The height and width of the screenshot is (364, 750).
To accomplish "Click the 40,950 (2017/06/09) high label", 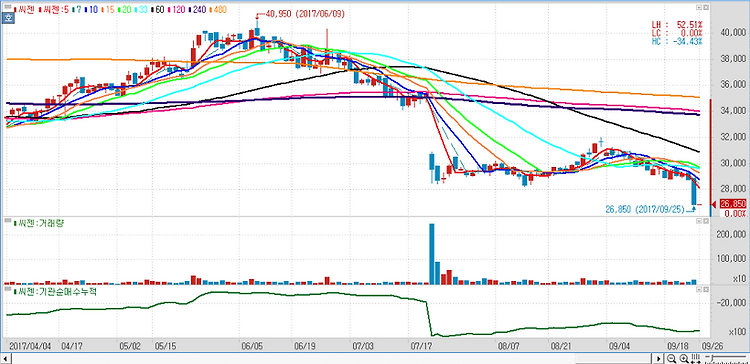I will click(305, 14).
